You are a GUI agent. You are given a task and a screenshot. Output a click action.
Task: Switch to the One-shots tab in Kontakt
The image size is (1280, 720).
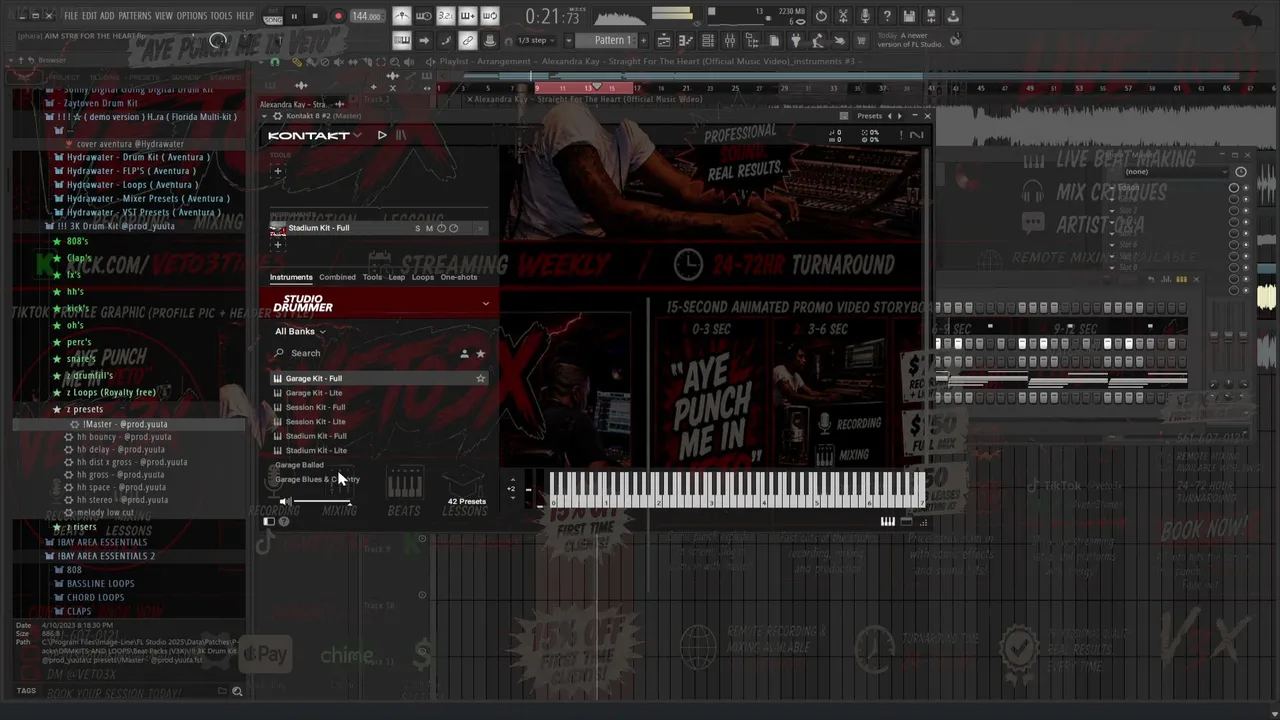[x=459, y=277]
